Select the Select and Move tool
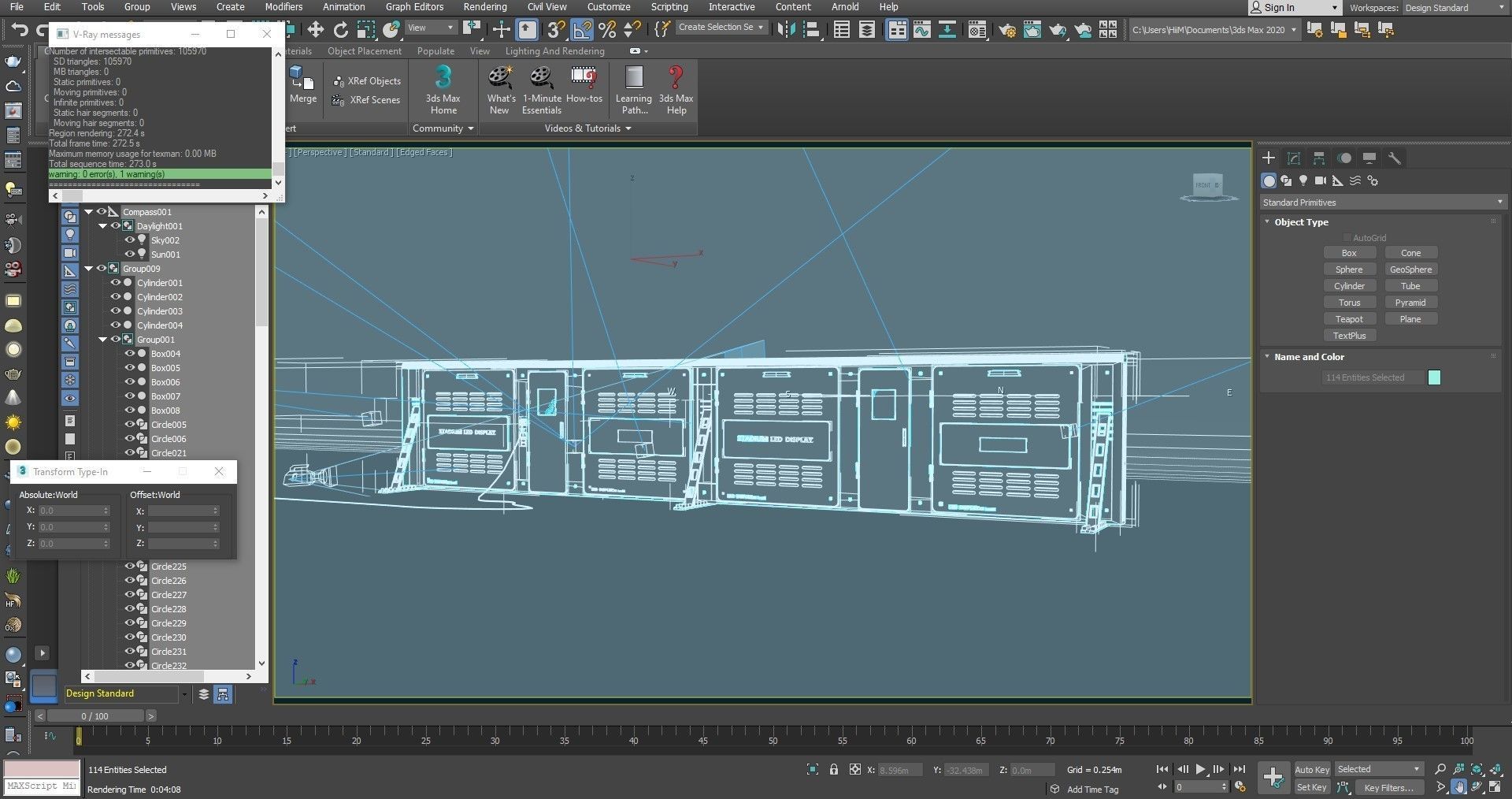The height and width of the screenshot is (799, 1512). click(316, 30)
